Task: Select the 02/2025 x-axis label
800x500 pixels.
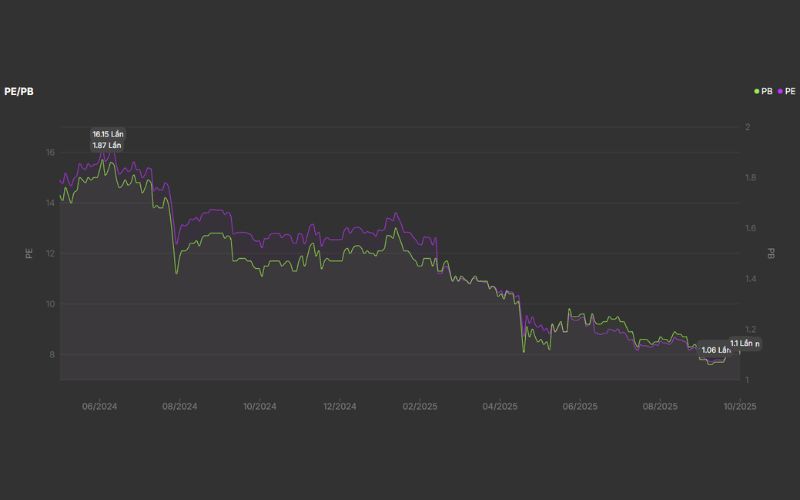Action: pos(419,406)
